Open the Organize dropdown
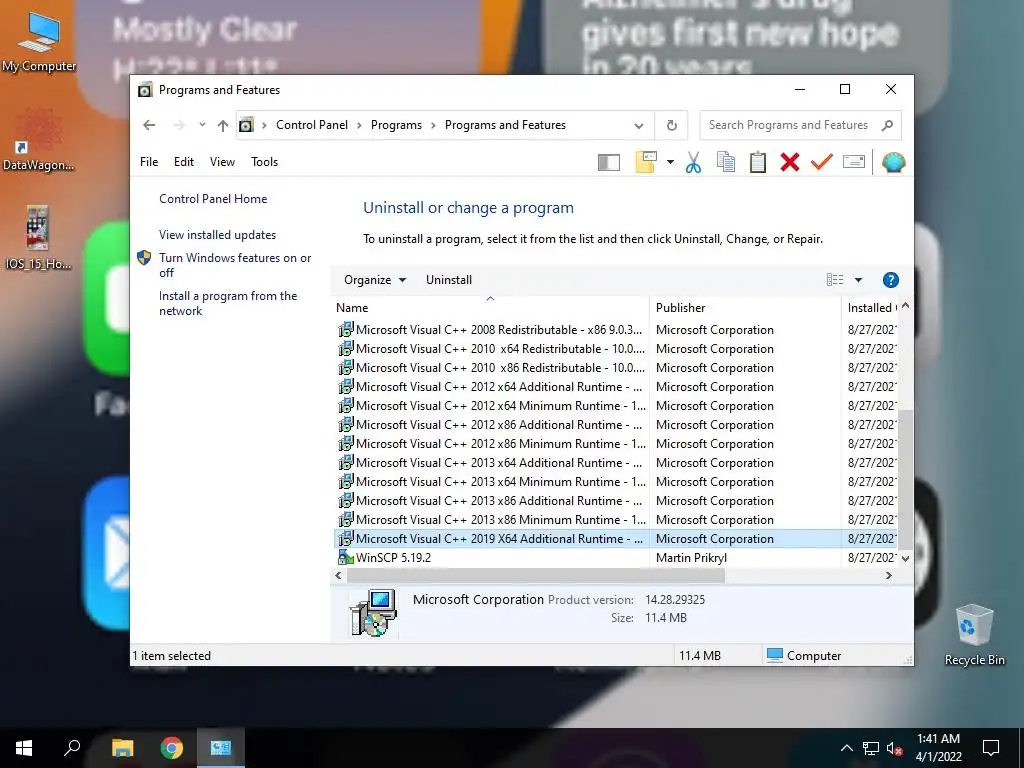 (x=375, y=280)
